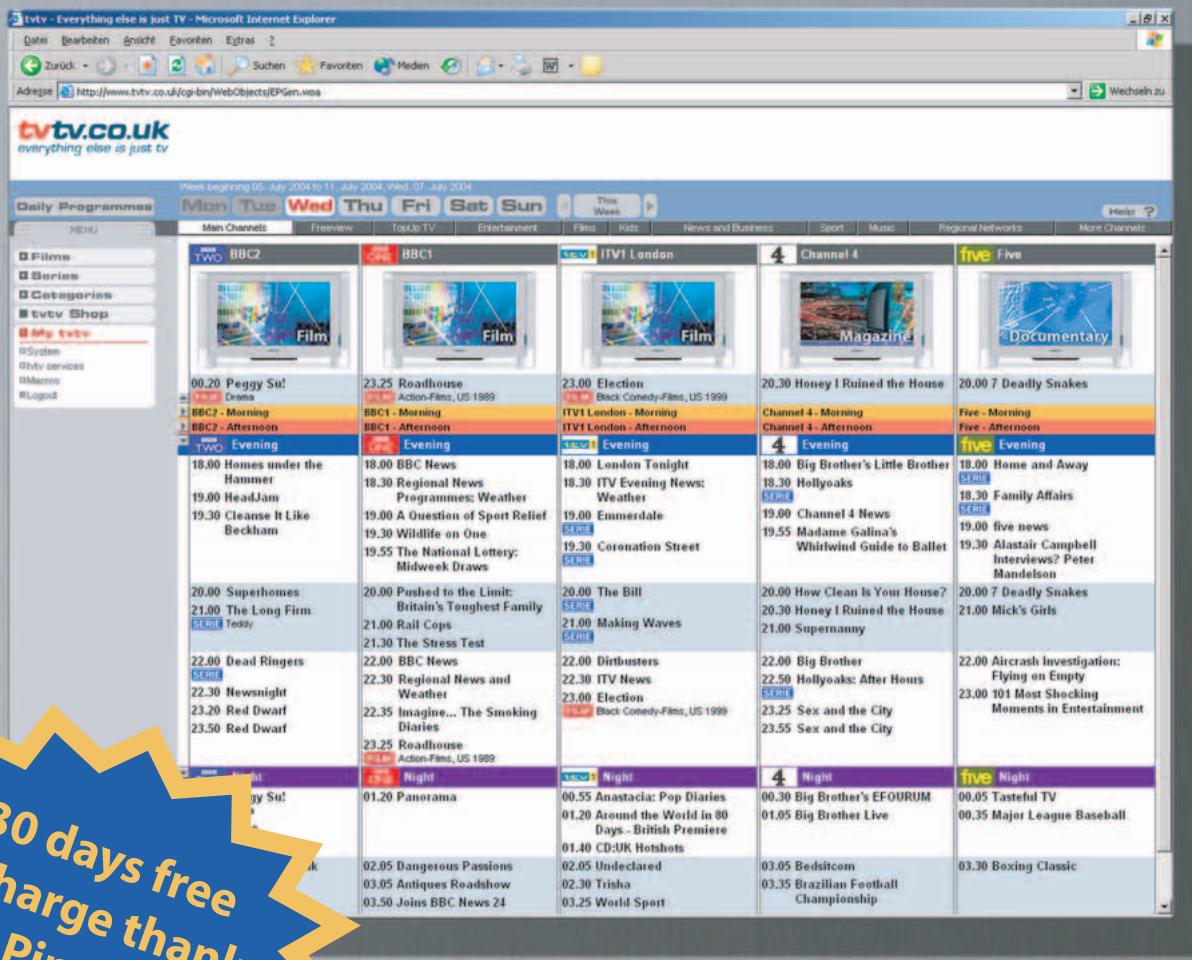1192x960 pixels.
Task: Open the Favoriten star toolbar button
Action: tap(330, 66)
